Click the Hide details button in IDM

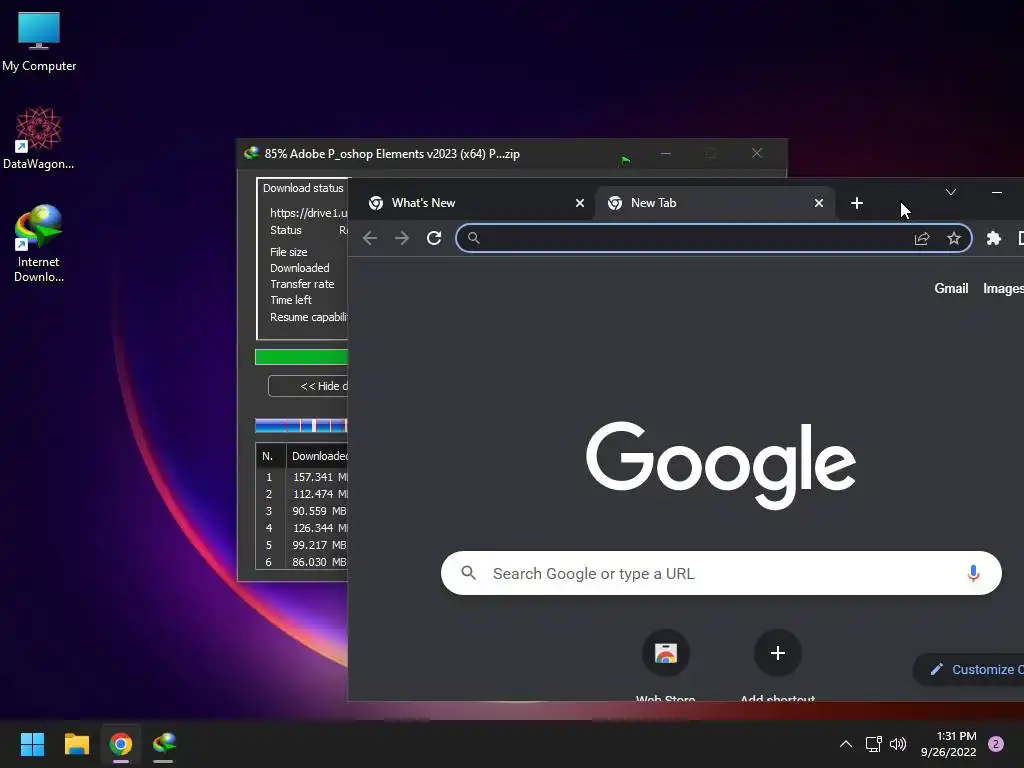pyautogui.click(x=308, y=386)
